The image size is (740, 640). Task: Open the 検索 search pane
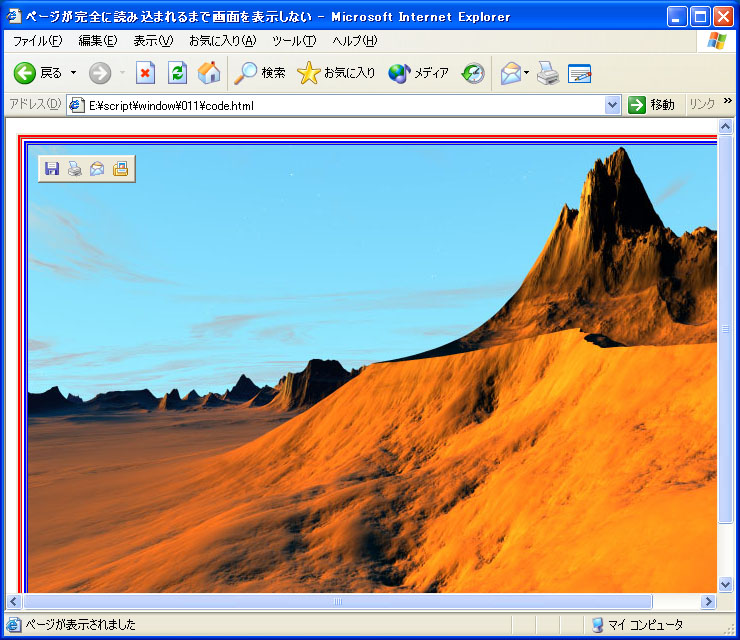[x=260, y=73]
